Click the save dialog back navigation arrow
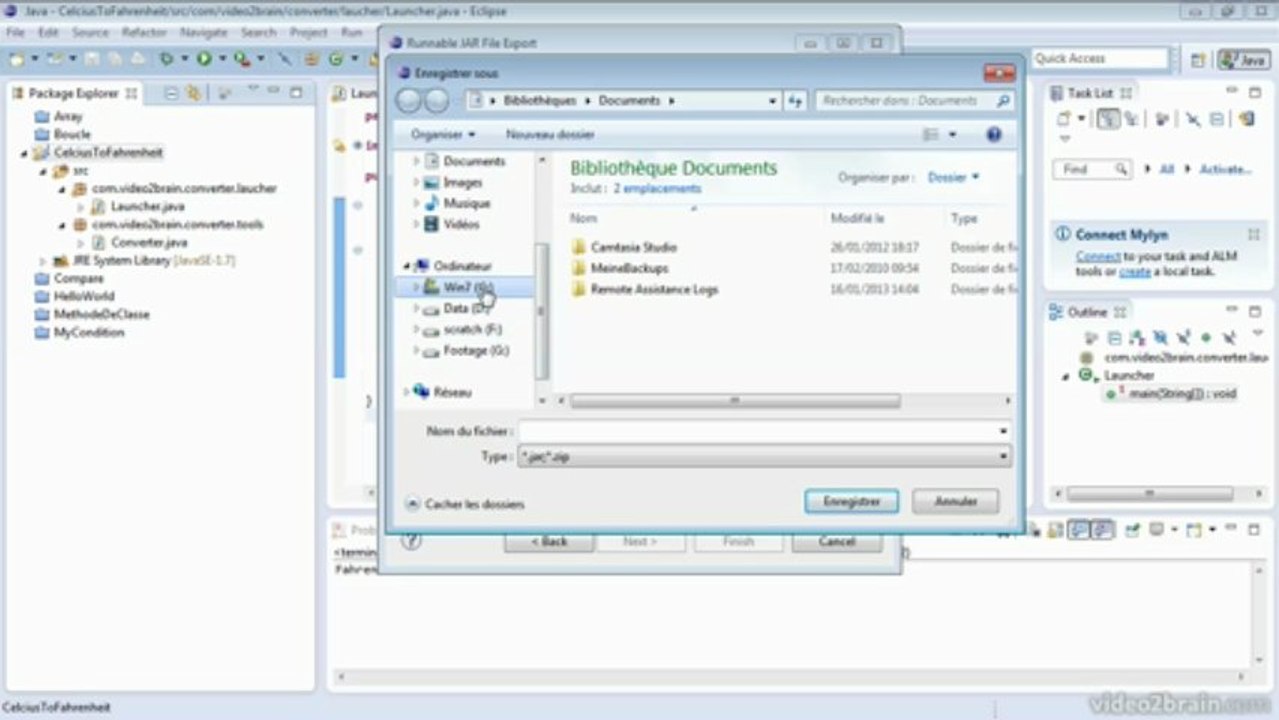Screen dimensions: 1279x720 point(410,101)
